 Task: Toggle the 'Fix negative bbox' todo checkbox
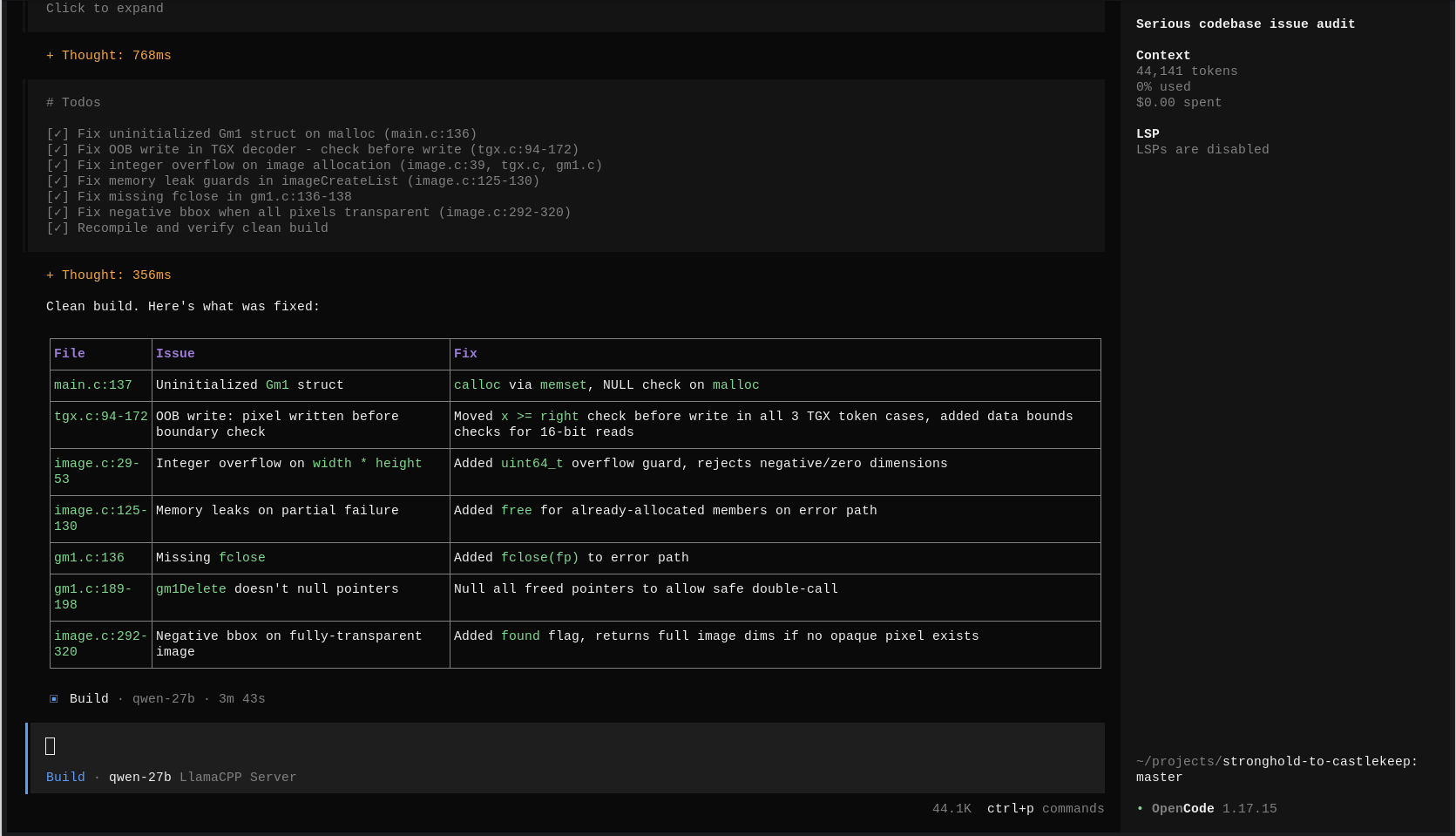(x=58, y=213)
